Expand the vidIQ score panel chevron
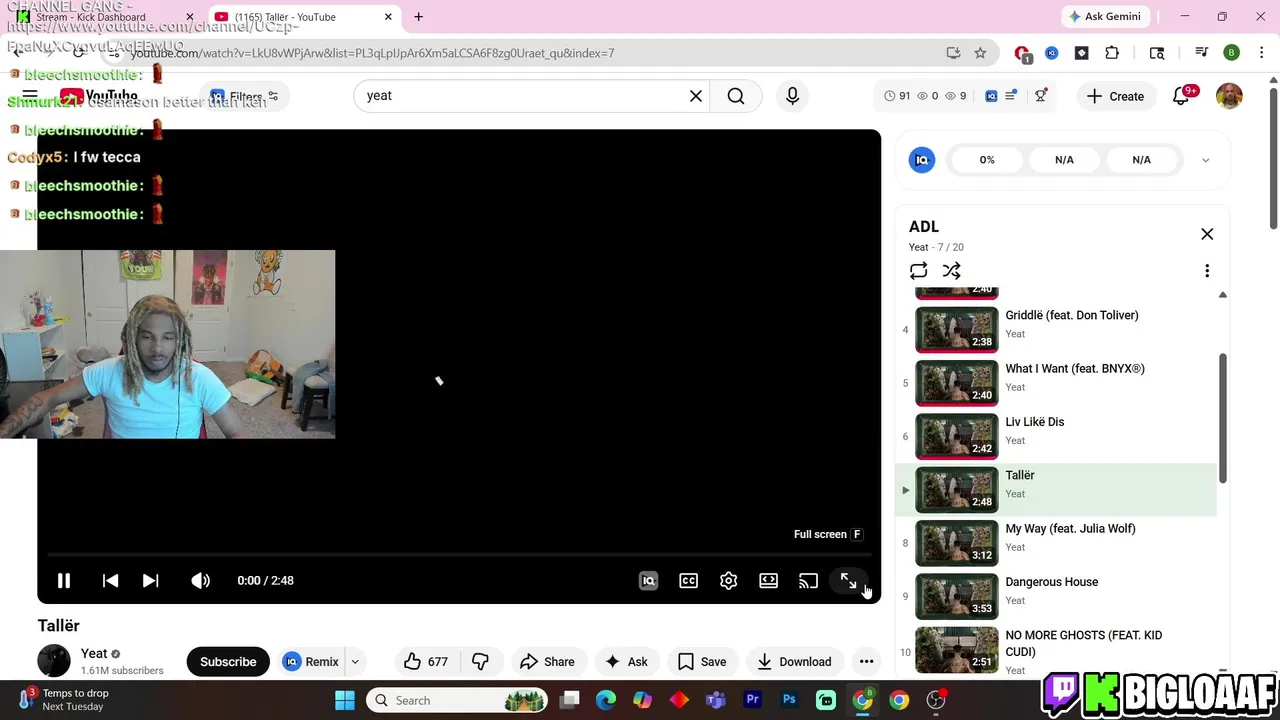 [1205, 160]
